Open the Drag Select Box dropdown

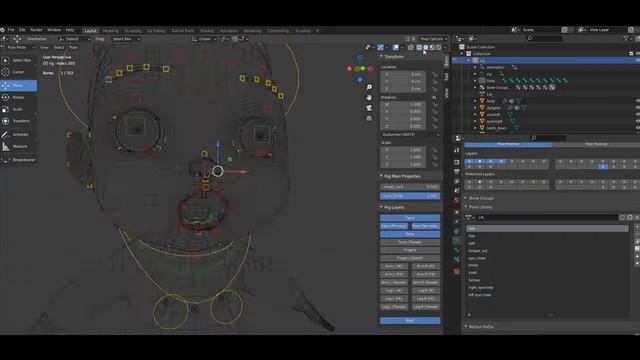[125, 39]
